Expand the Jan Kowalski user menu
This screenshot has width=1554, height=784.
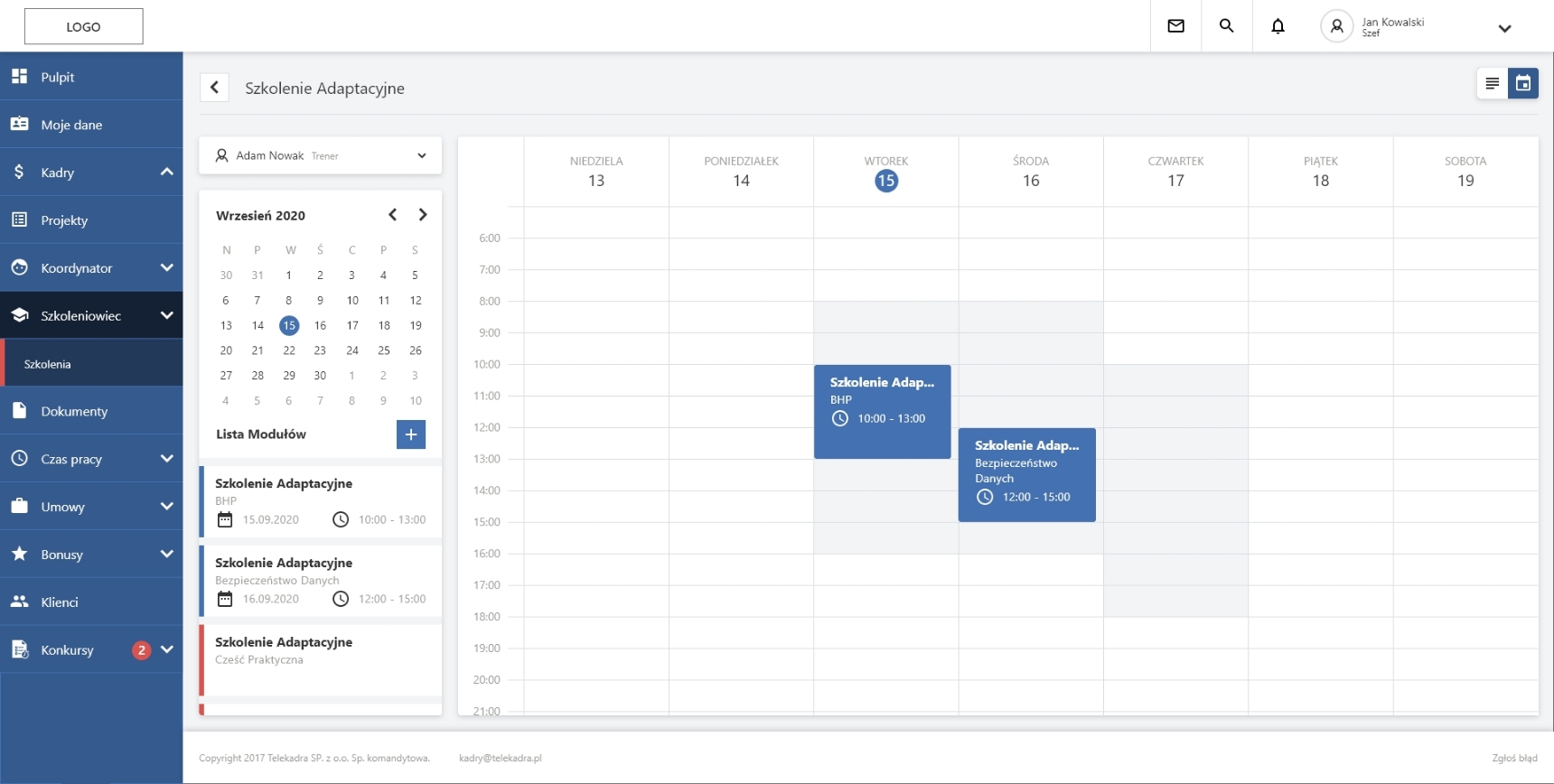[1504, 28]
